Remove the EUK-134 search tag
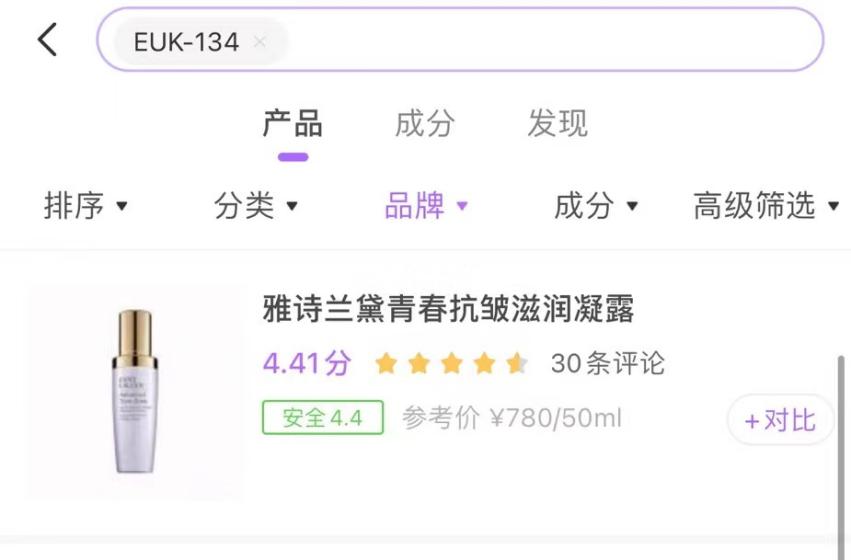The height and width of the screenshot is (560, 851). [x=260, y=42]
